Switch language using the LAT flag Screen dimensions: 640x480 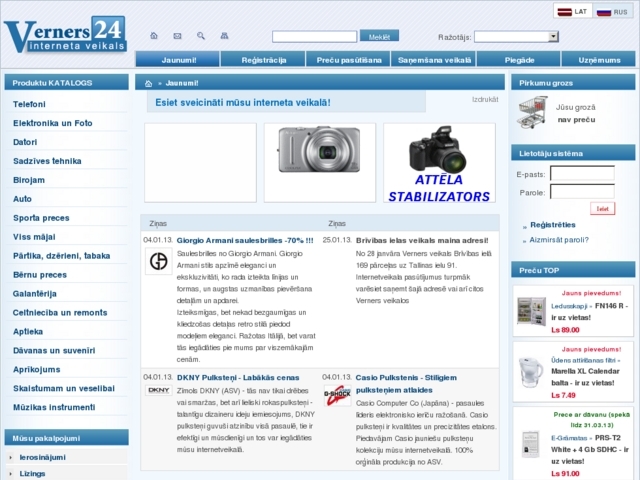[573, 11]
